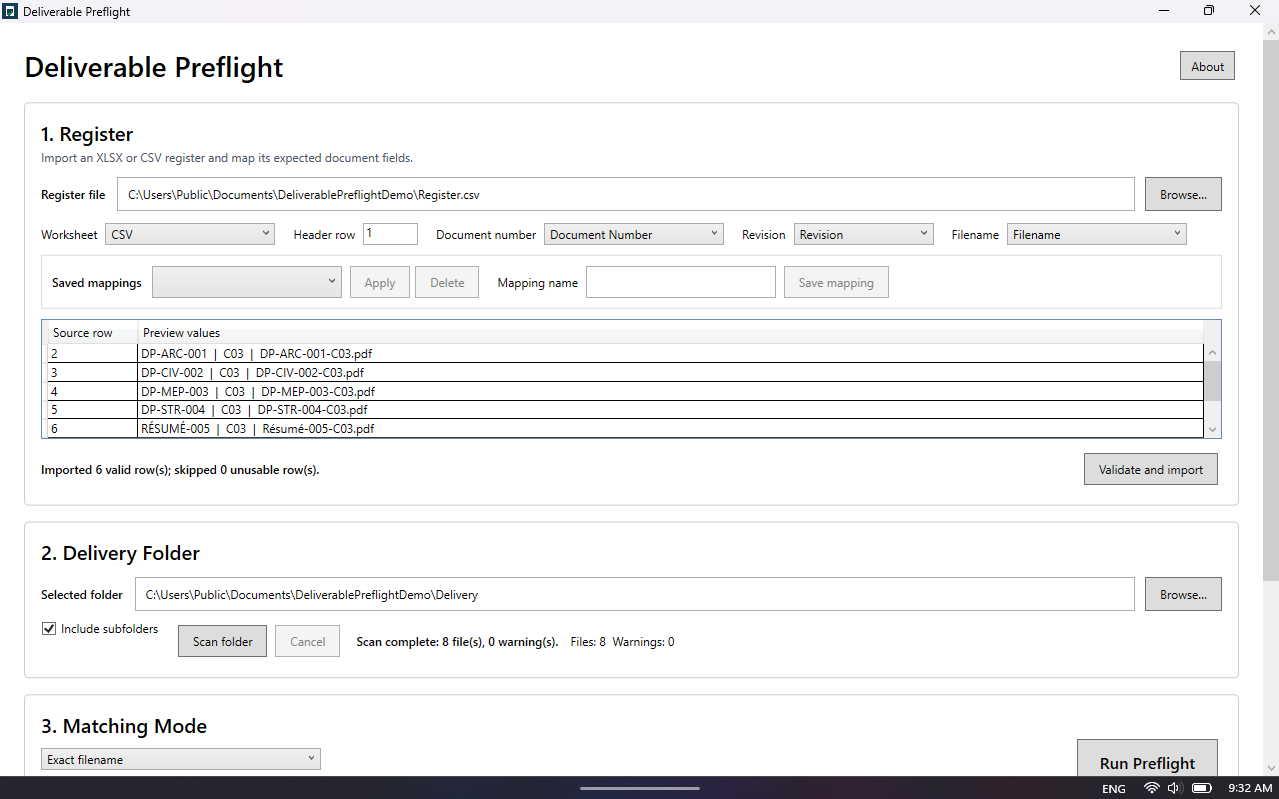Click the 'Files: 8' count text
Viewport: 1279px width, 799px height.
click(x=588, y=641)
